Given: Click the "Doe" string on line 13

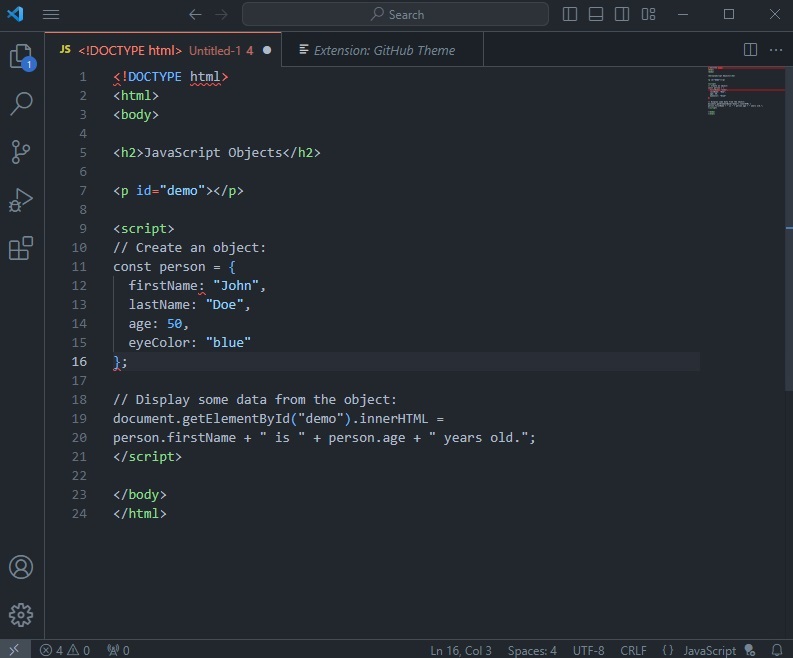Looking at the screenshot, I should pos(225,304).
